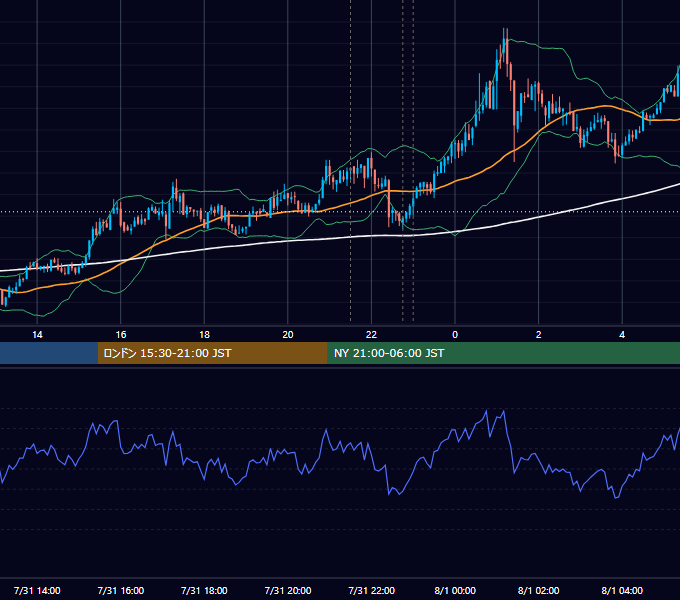
Task: Click the 7/31 14:00 date label
Action: click(37, 590)
